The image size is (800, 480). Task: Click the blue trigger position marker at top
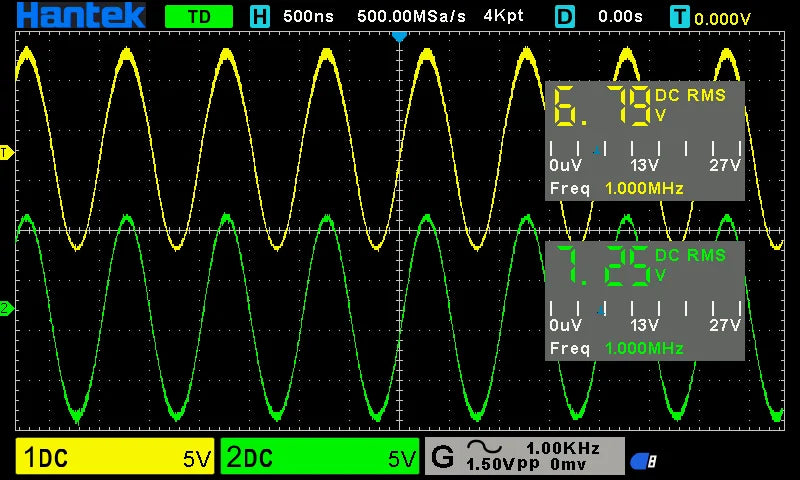pos(400,36)
